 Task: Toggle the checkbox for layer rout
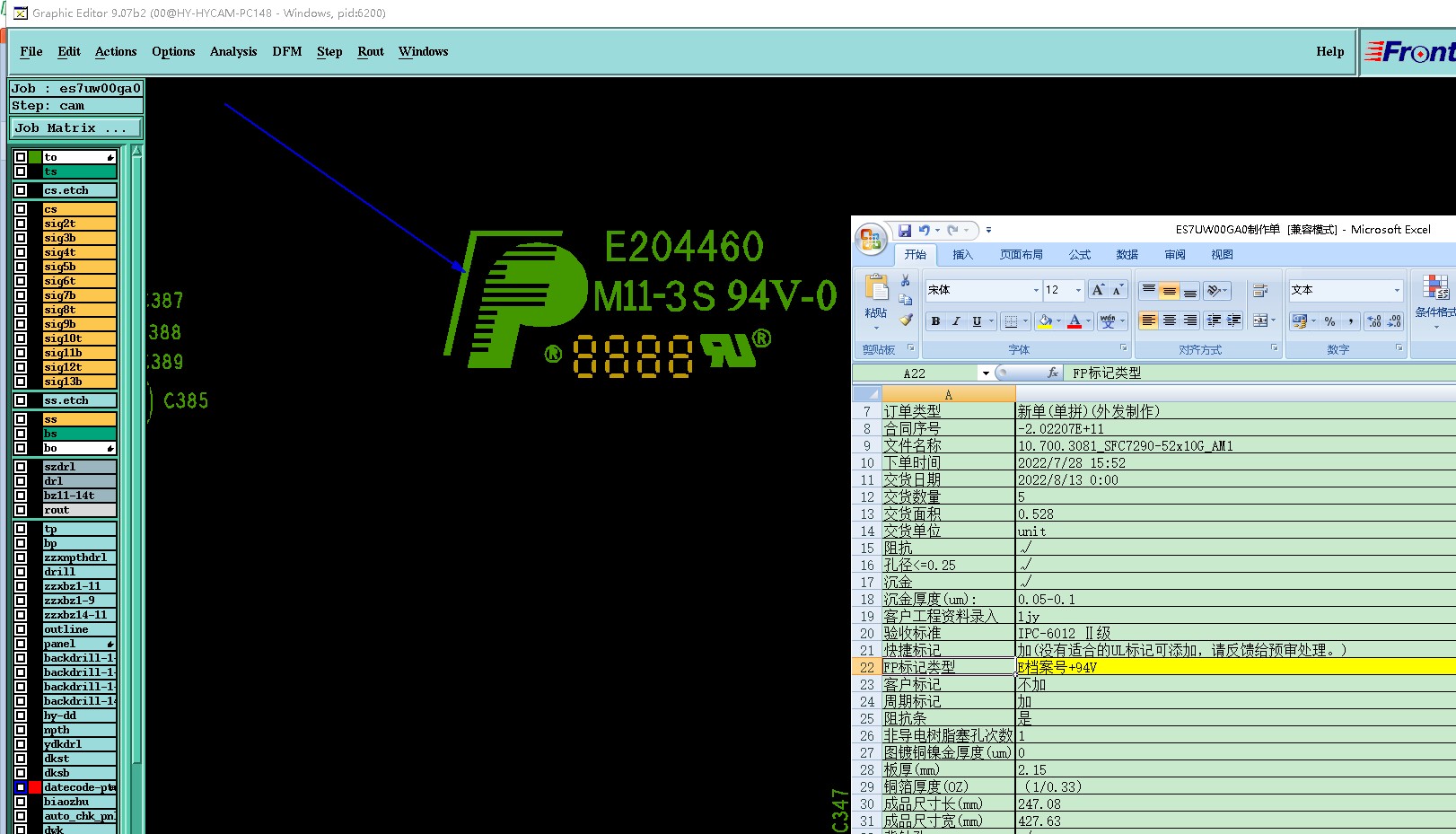[x=21, y=510]
